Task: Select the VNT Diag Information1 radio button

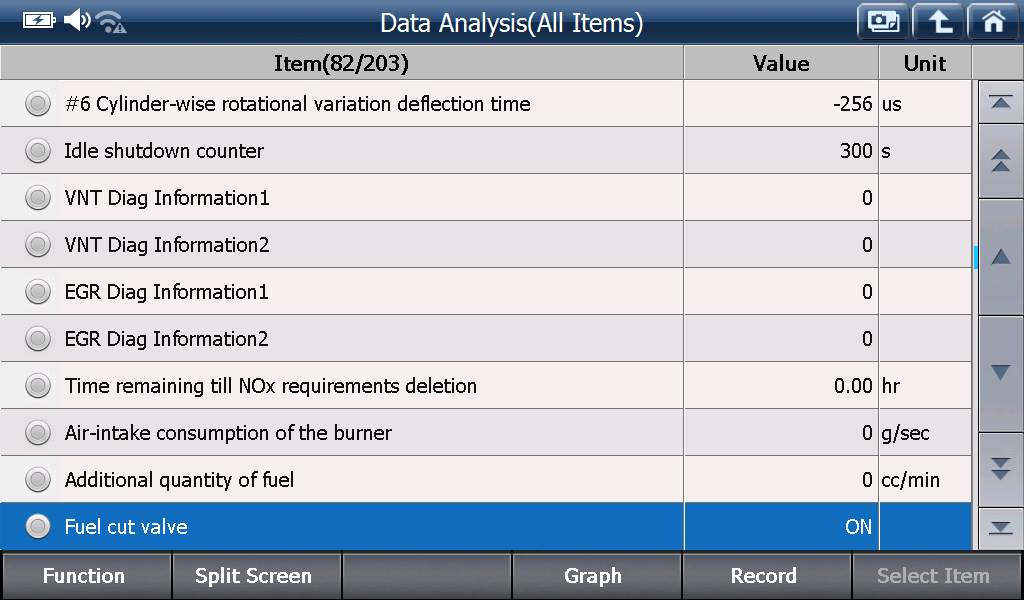Action: (38, 198)
